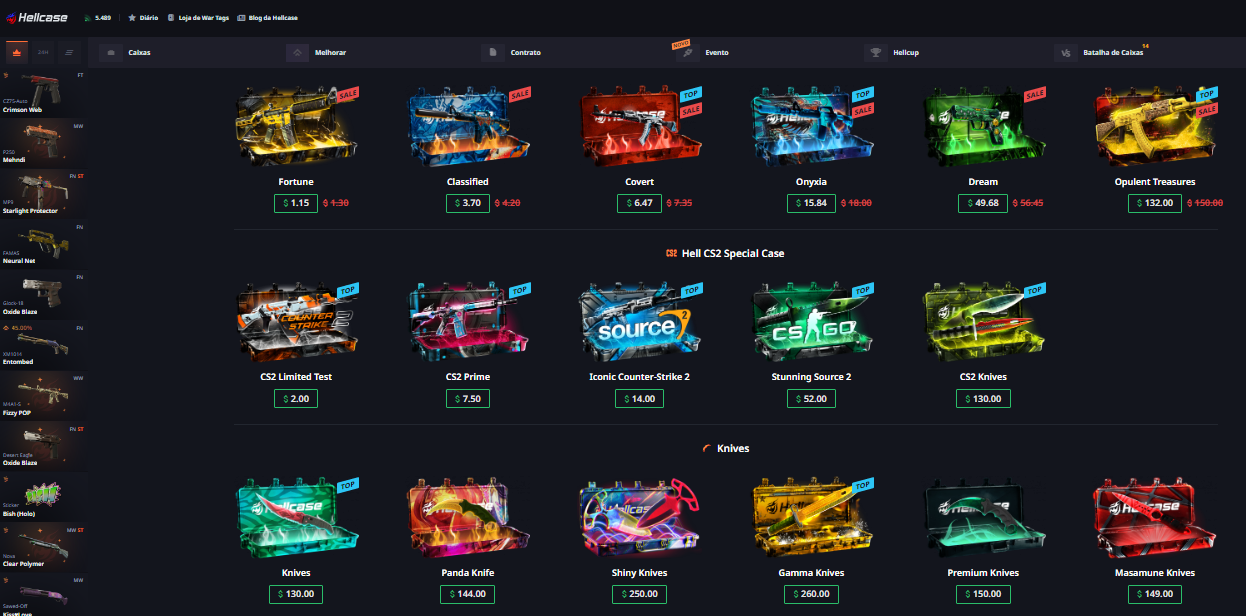Open the Evento tab
This screenshot has width=1246, height=616.
716,52
